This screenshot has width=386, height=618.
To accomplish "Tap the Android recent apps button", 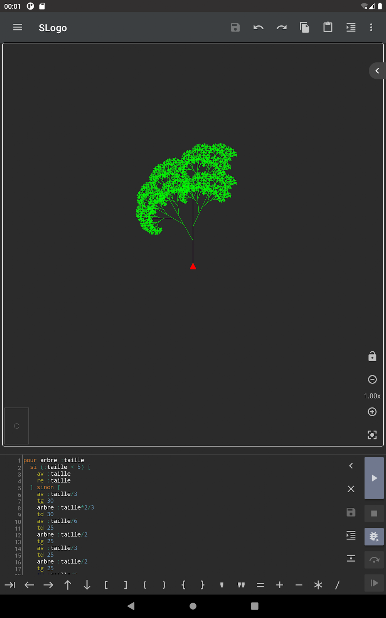I will (x=255, y=606).
